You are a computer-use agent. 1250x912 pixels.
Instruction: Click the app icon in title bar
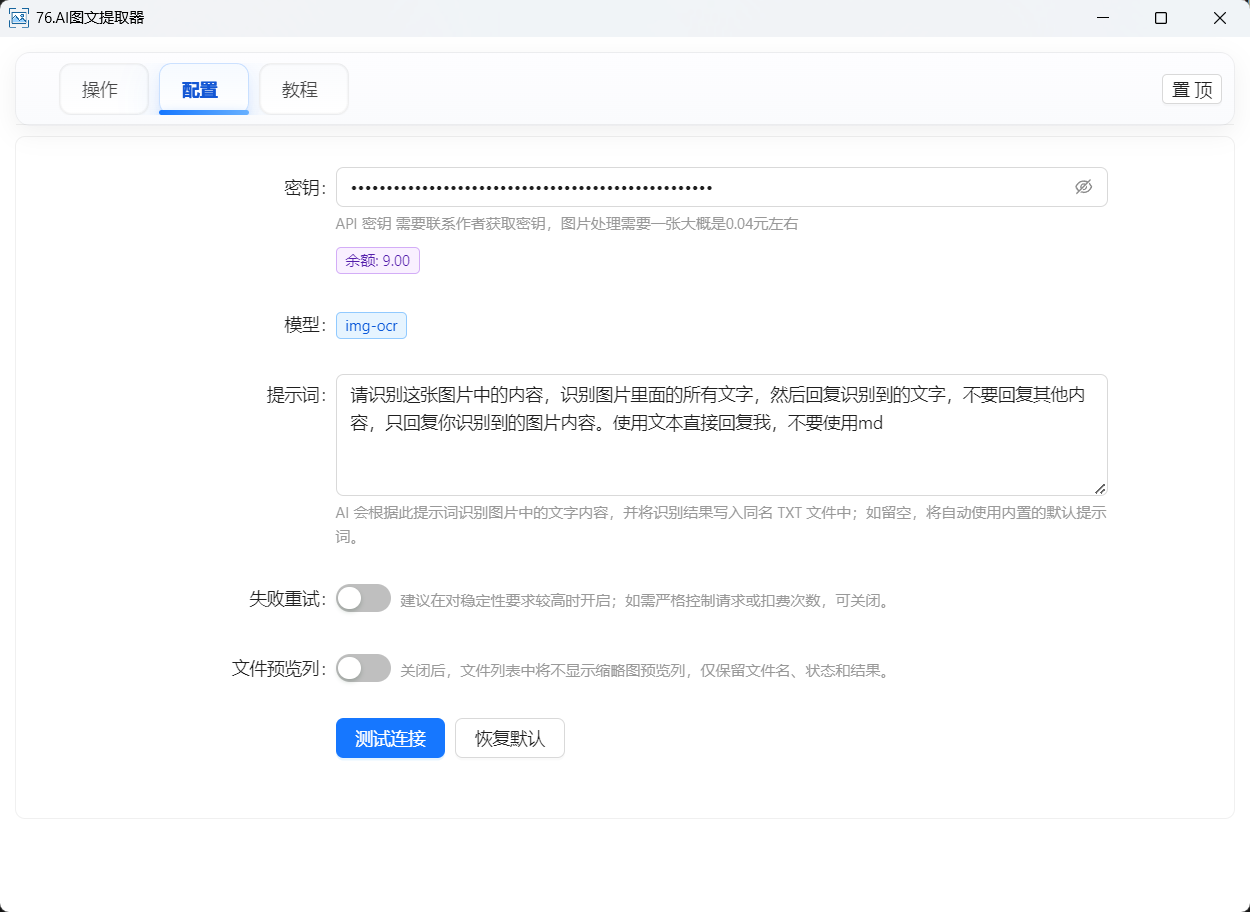[x=18, y=18]
